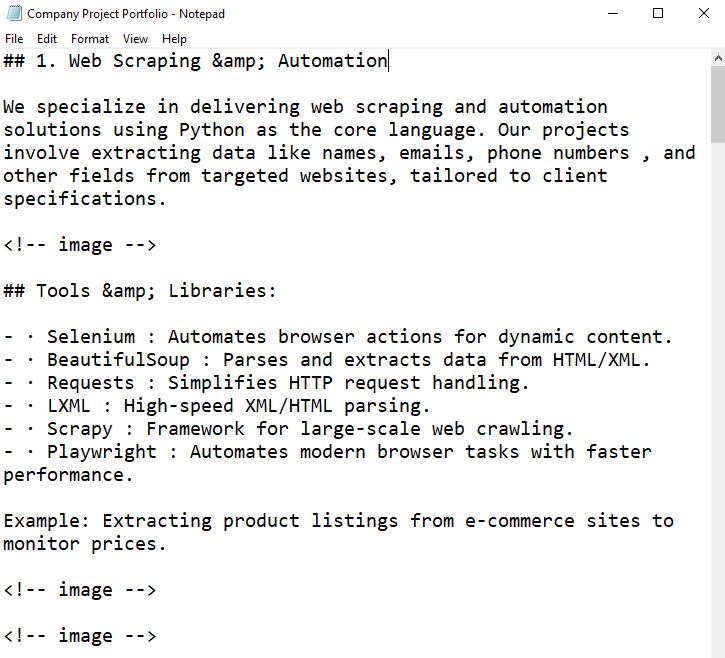This screenshot has height=658, width=725.
Task: Click the Notepad app icon in title bar
Action: click(14, 13)
